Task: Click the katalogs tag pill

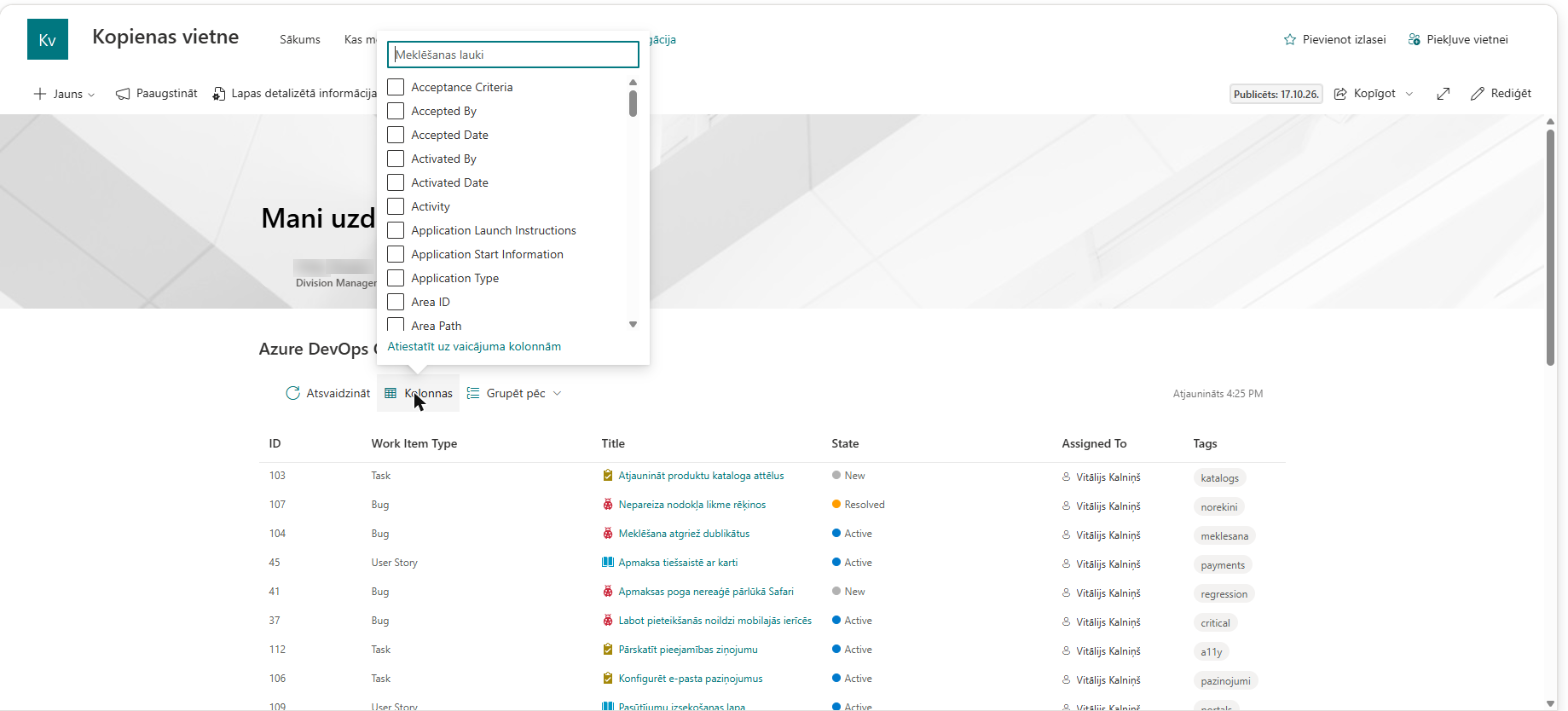Action: pos(1220,478)
